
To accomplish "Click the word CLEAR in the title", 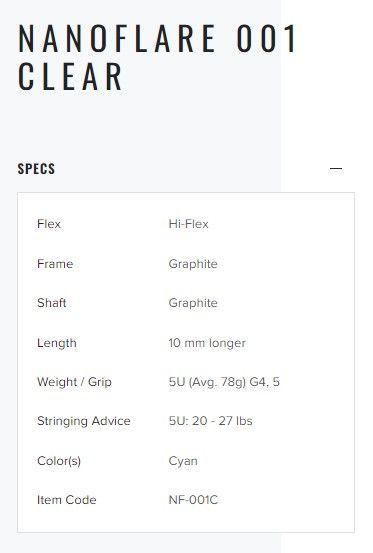I will click(70, 77).
